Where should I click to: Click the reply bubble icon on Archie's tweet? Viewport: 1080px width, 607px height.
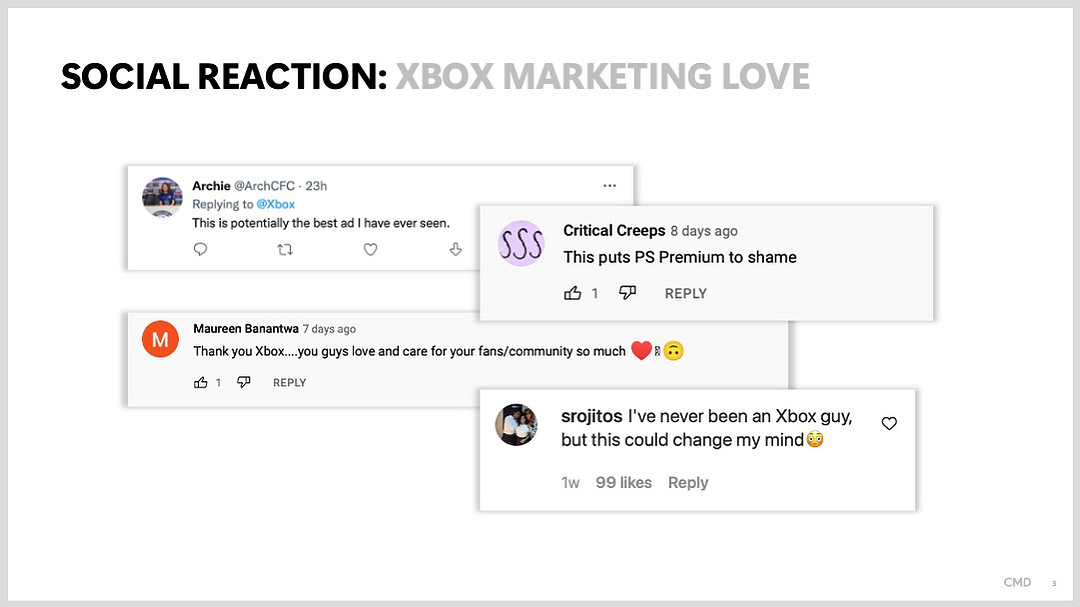(200, 249)
